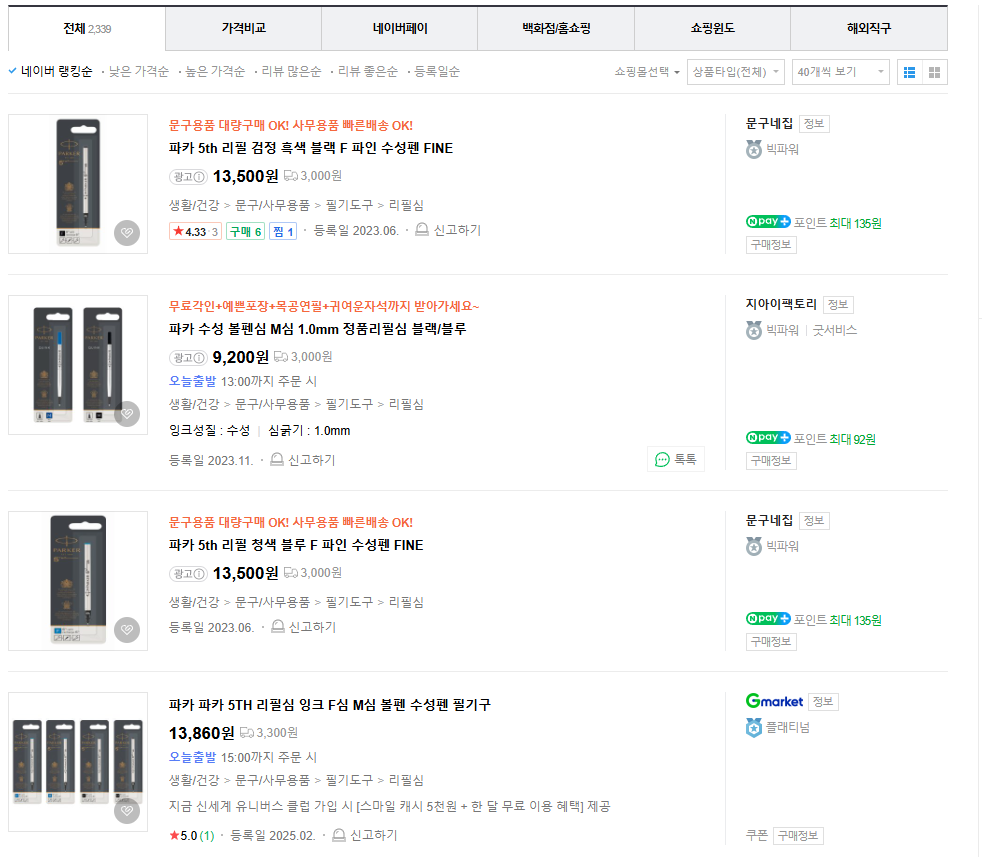The width and height of the screenshot is (982, 857).
Task: Go to the 쇼핑윈도 tab
Action: (x=712, y=28)
